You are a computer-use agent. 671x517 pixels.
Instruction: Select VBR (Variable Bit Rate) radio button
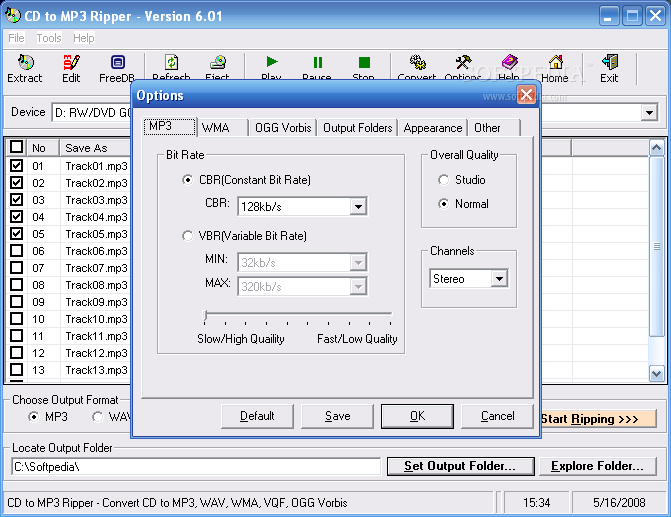point(187,236)
